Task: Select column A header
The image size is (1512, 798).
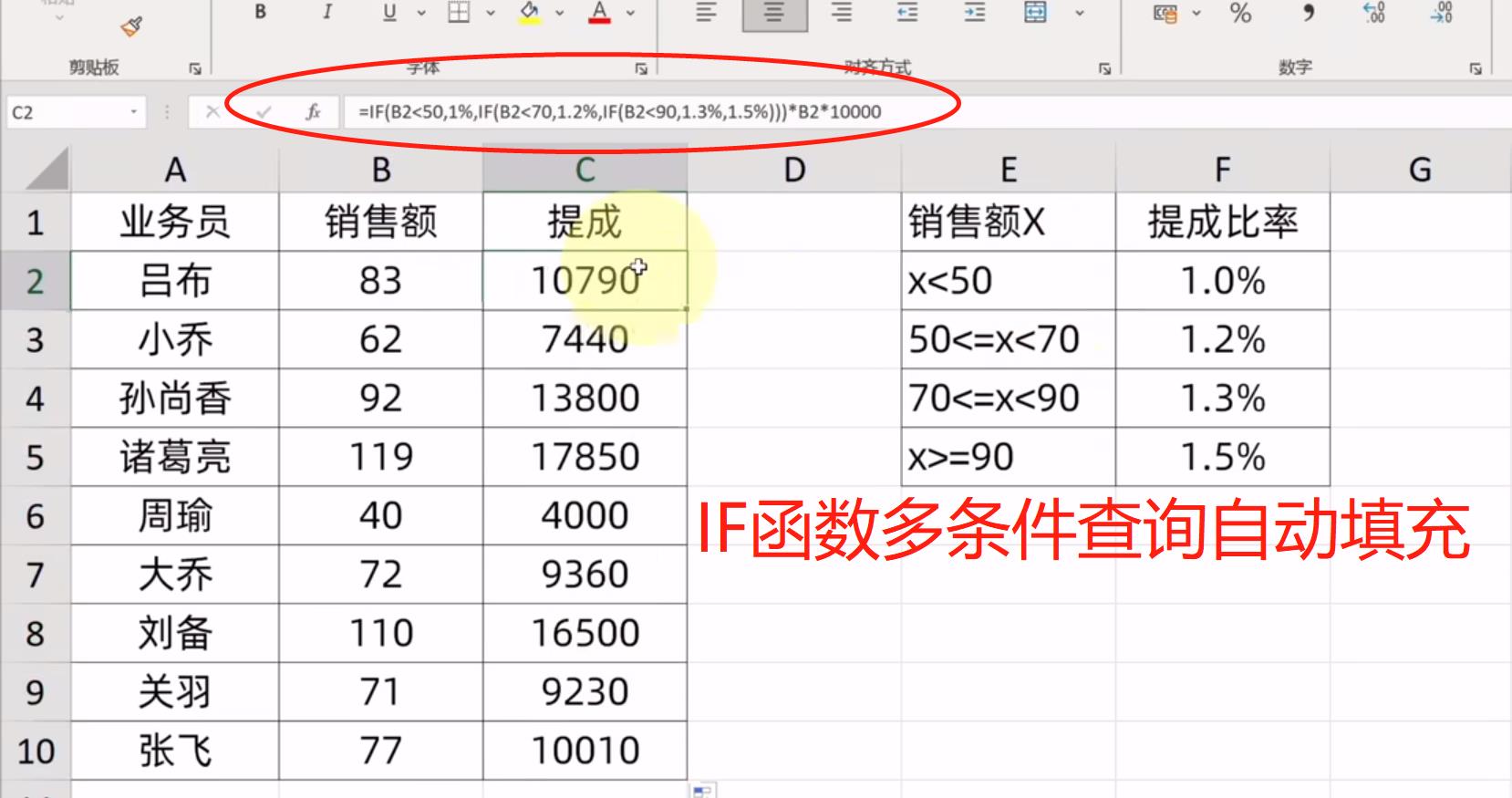Action: point(175,170)
